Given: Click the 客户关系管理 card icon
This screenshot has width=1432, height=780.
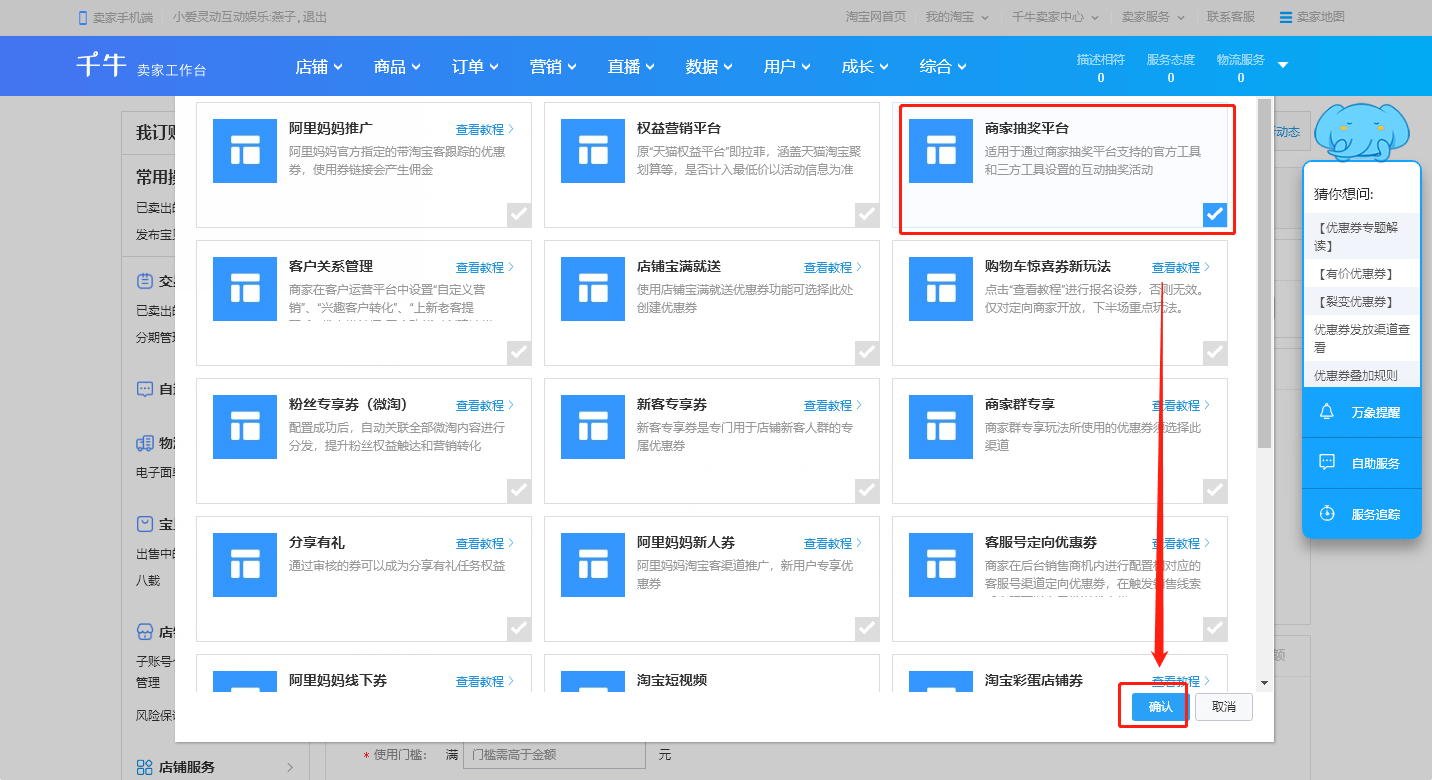Looking at the screenshot, I should point(245,289).
